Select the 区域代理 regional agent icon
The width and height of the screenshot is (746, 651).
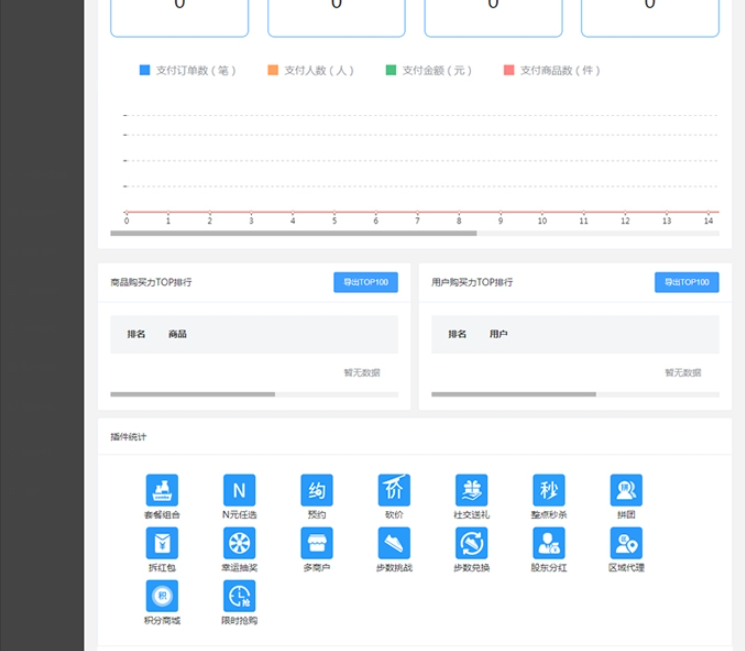click(626, 543)
